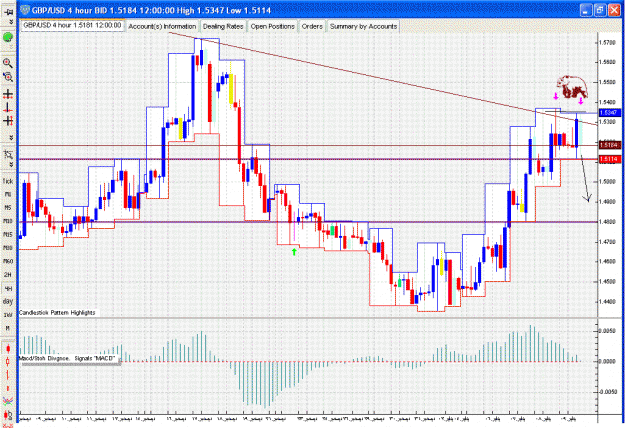Open the Account(s) Information tab
Screen dimensions: 625x428
162,26
